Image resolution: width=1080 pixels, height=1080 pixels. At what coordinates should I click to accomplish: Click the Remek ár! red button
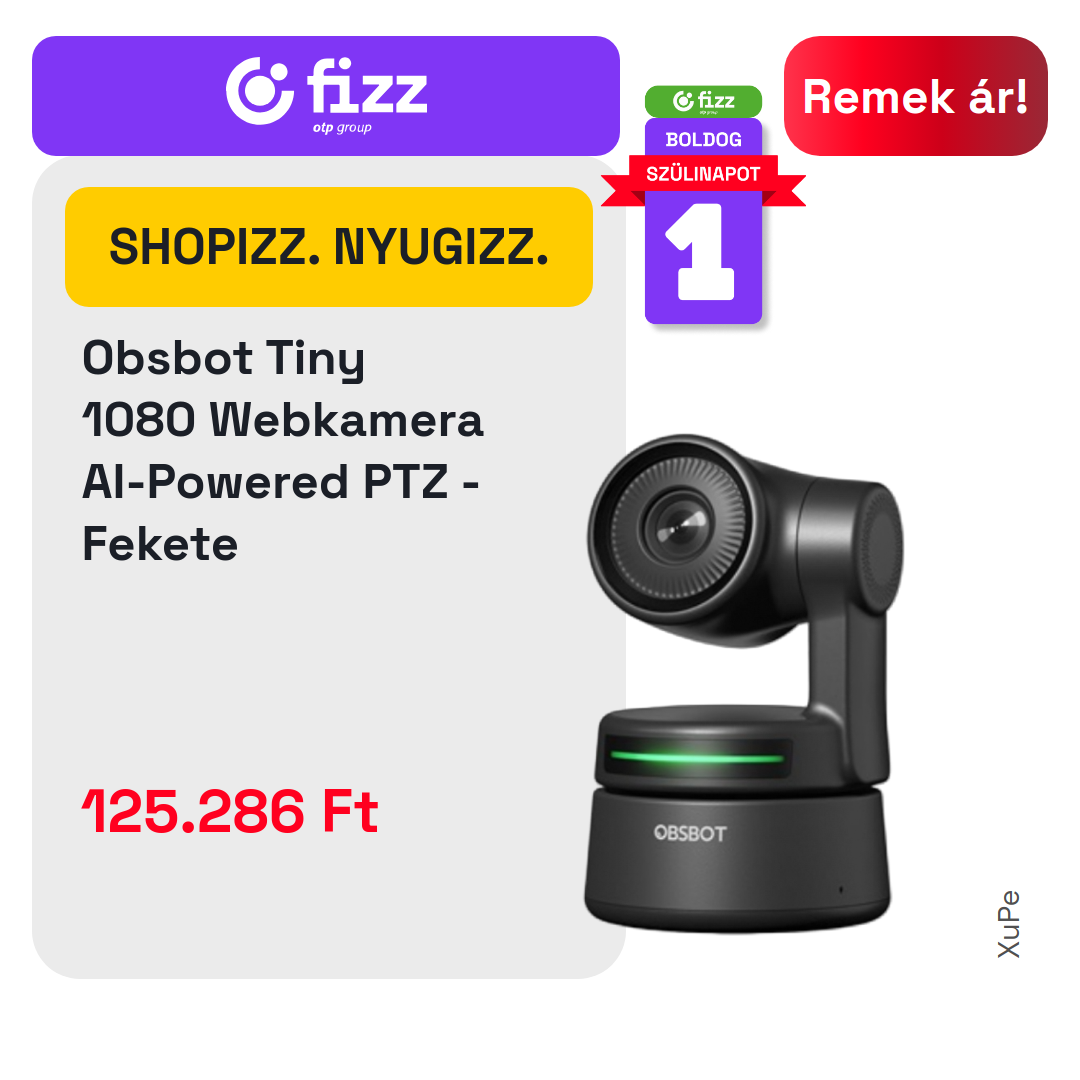tap(915, 96)
